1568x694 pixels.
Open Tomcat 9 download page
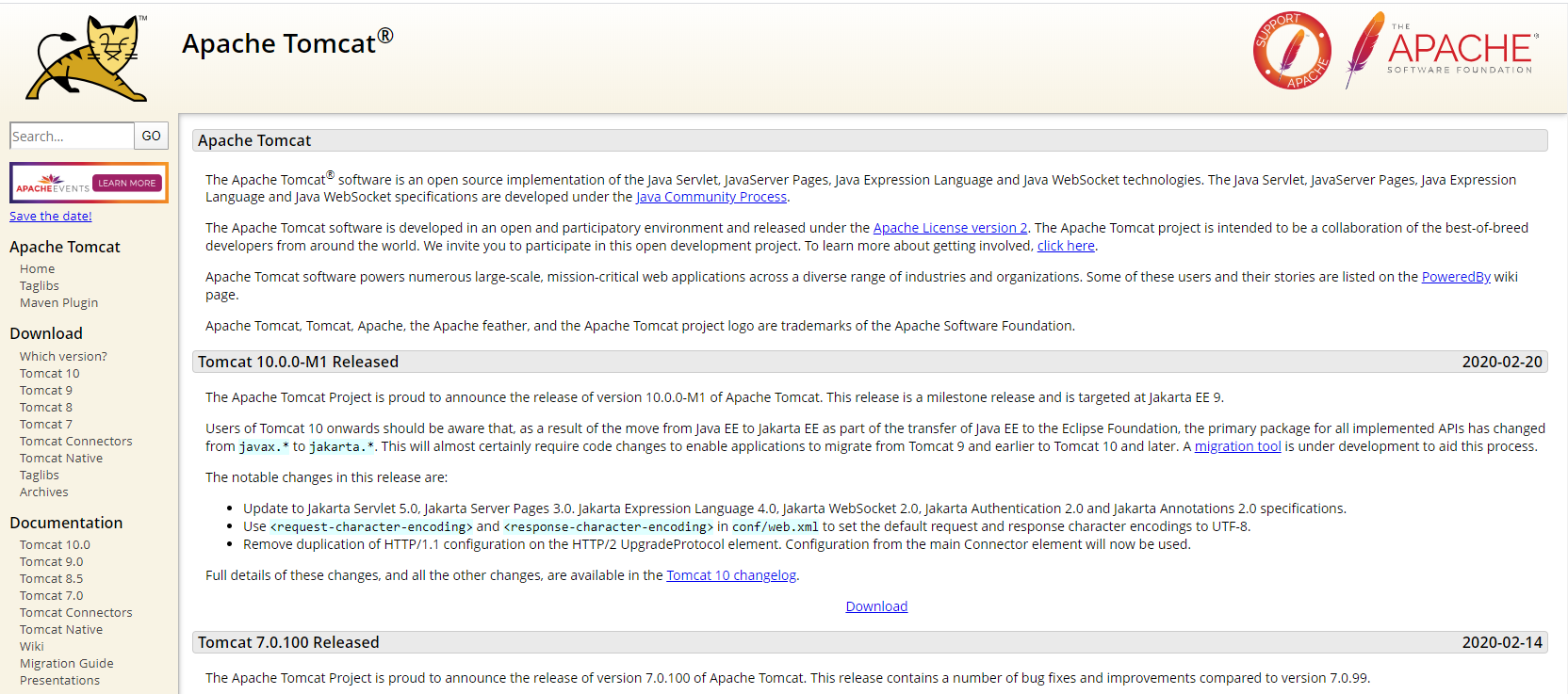[46, 390]
